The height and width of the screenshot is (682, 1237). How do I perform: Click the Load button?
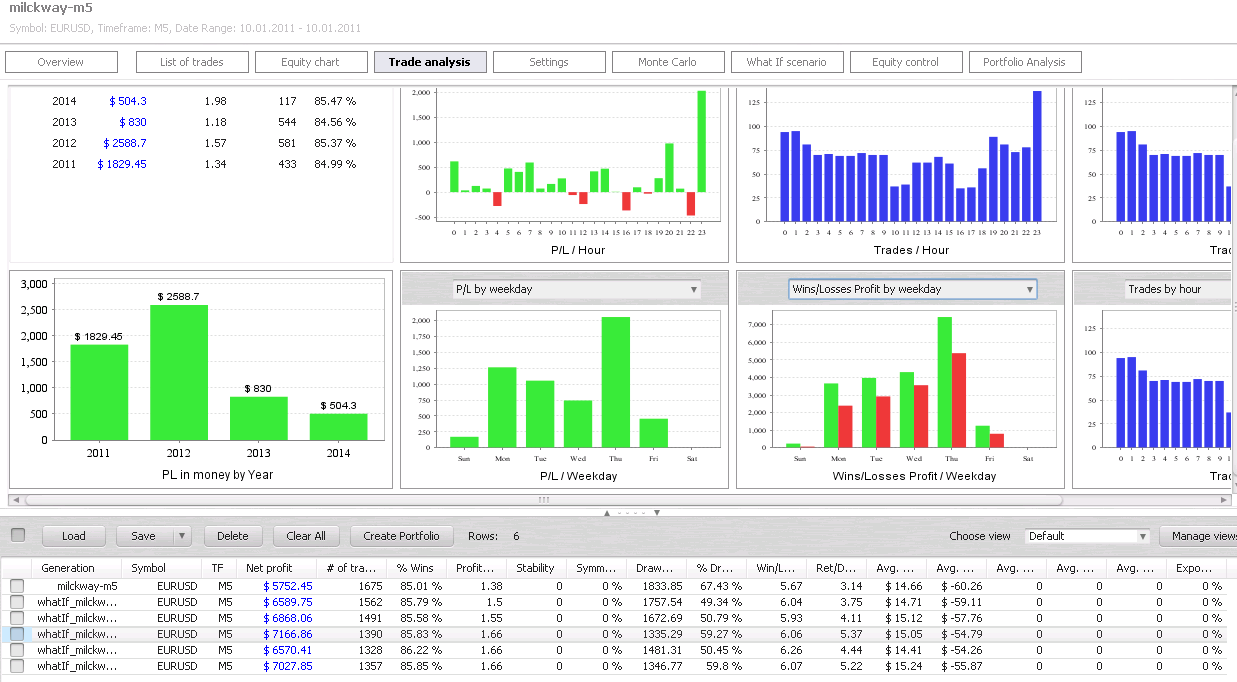(x=73, y=536)
